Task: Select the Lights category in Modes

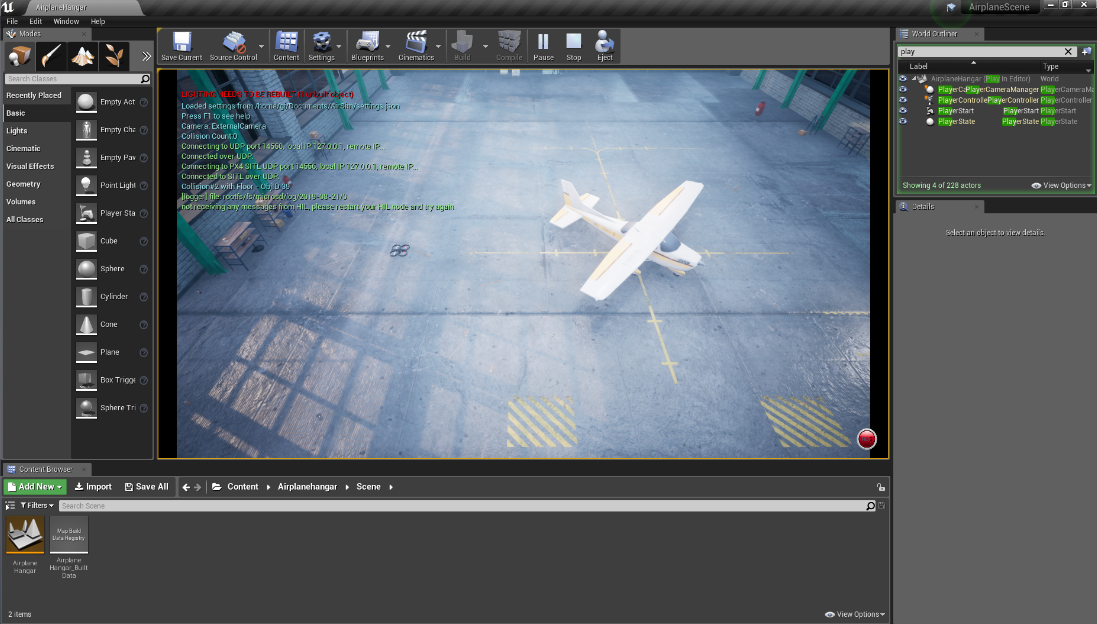Action: pyautogui.click(x=17, y=131)
